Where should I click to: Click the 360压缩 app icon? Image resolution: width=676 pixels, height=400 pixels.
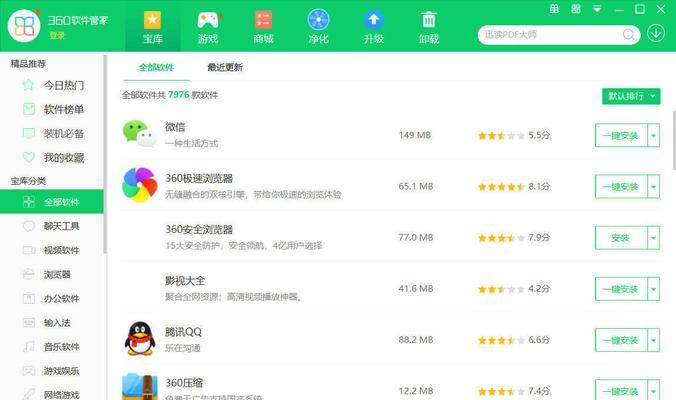(140, 387)
